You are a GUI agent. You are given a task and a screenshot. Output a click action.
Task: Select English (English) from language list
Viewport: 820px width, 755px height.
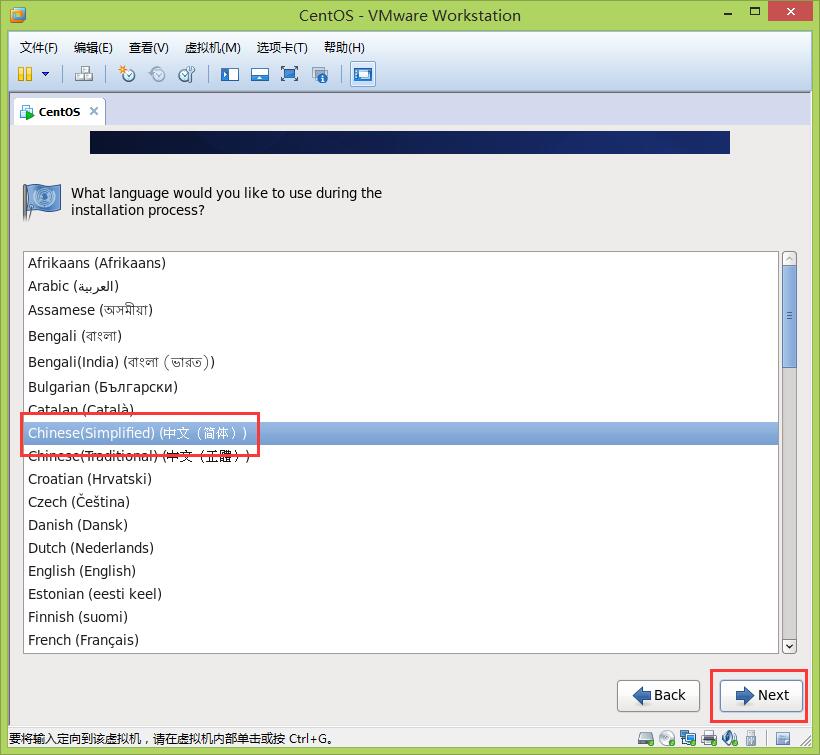82,571
